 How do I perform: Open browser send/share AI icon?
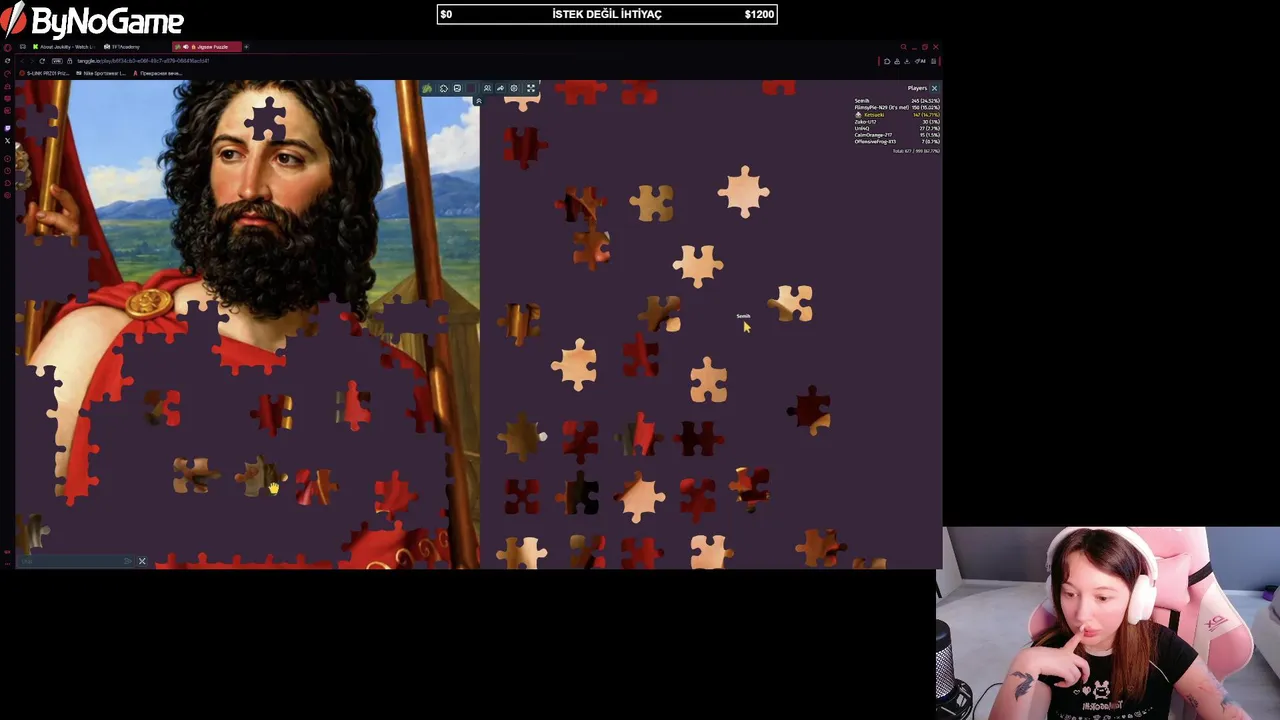(x=919, y=61)
